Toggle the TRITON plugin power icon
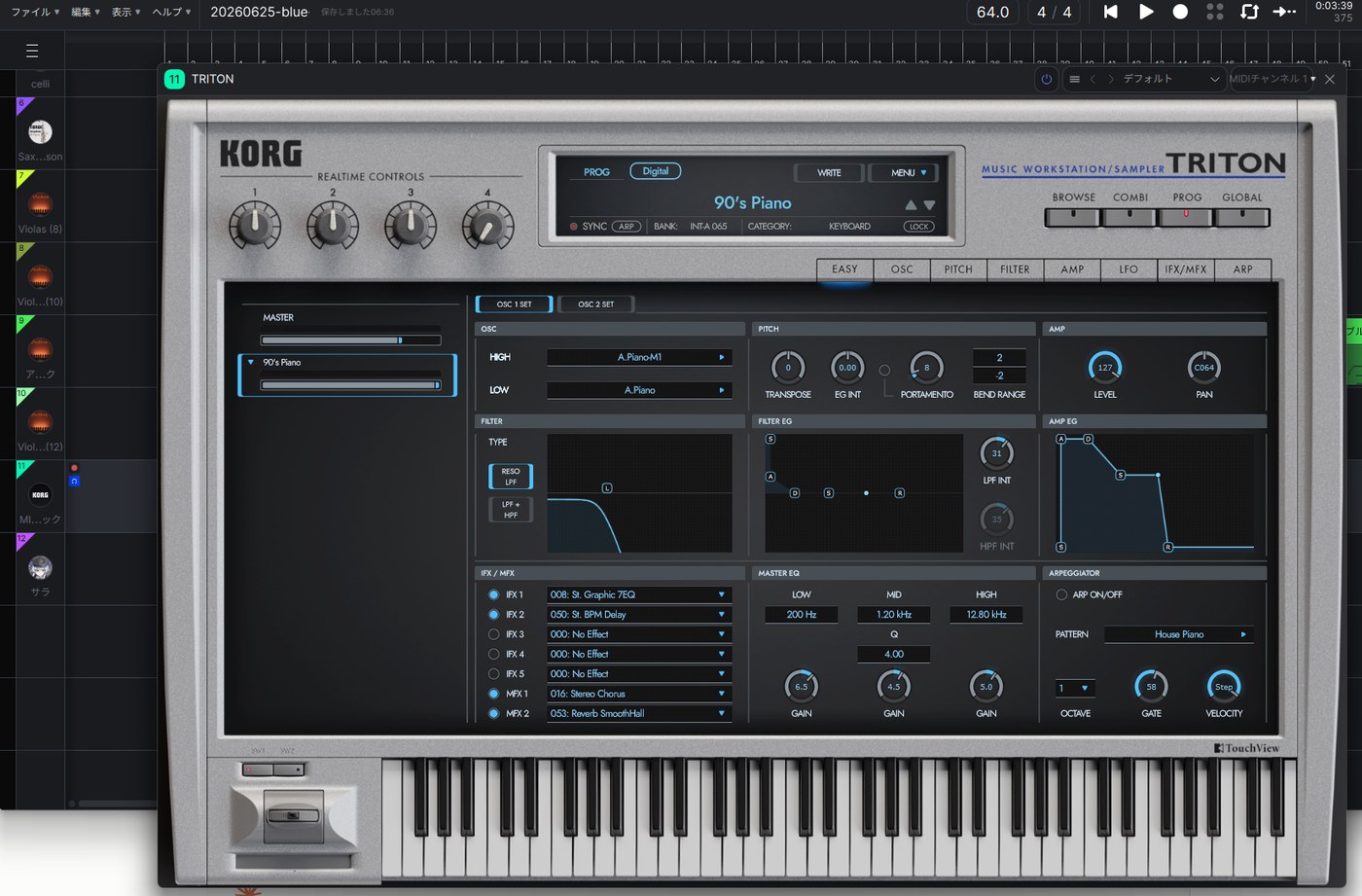This screenshot has width=1362, height=896. [1047, 79]
